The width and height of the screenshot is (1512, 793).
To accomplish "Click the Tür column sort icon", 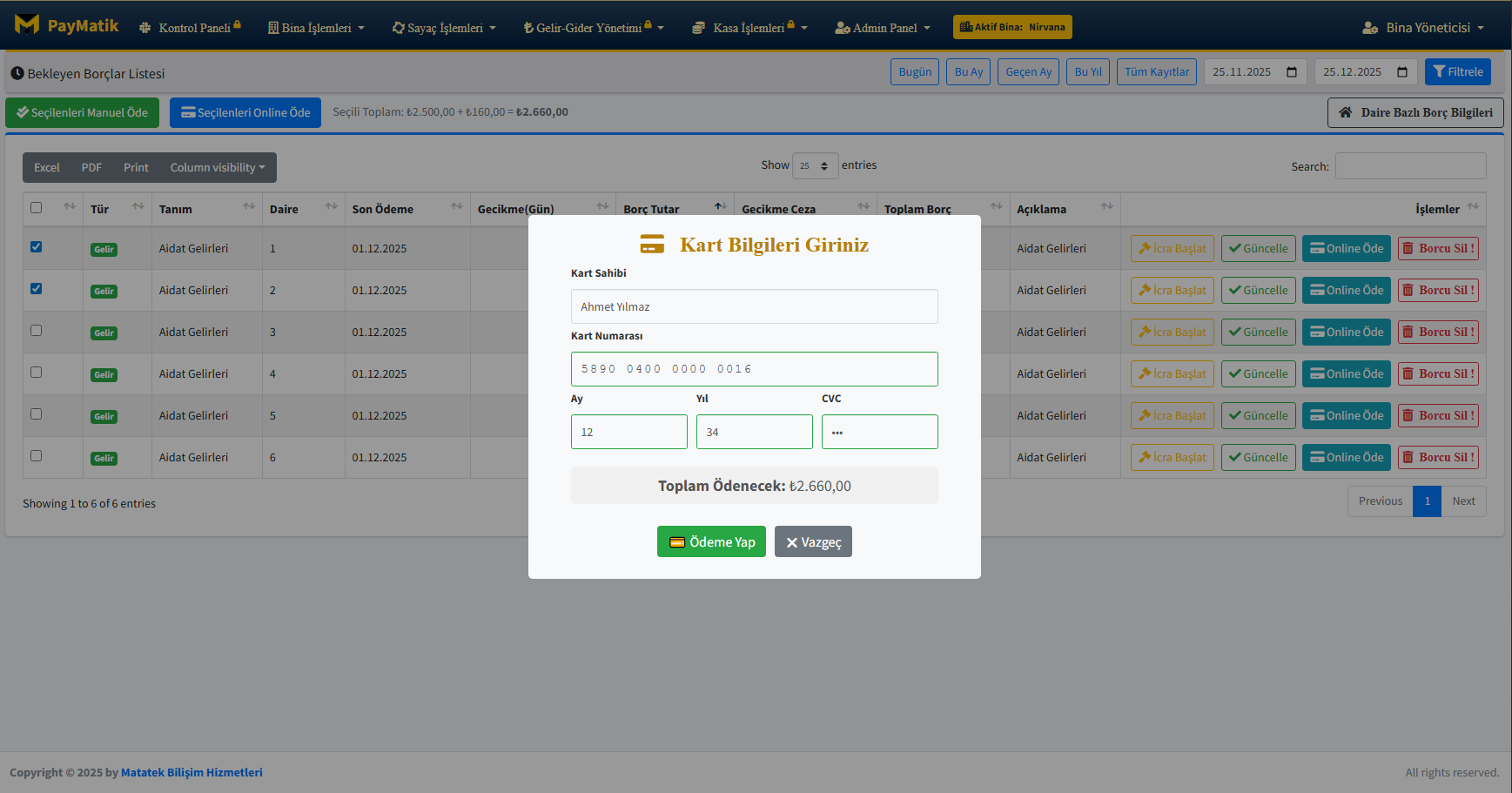I will tap(138, 206).
